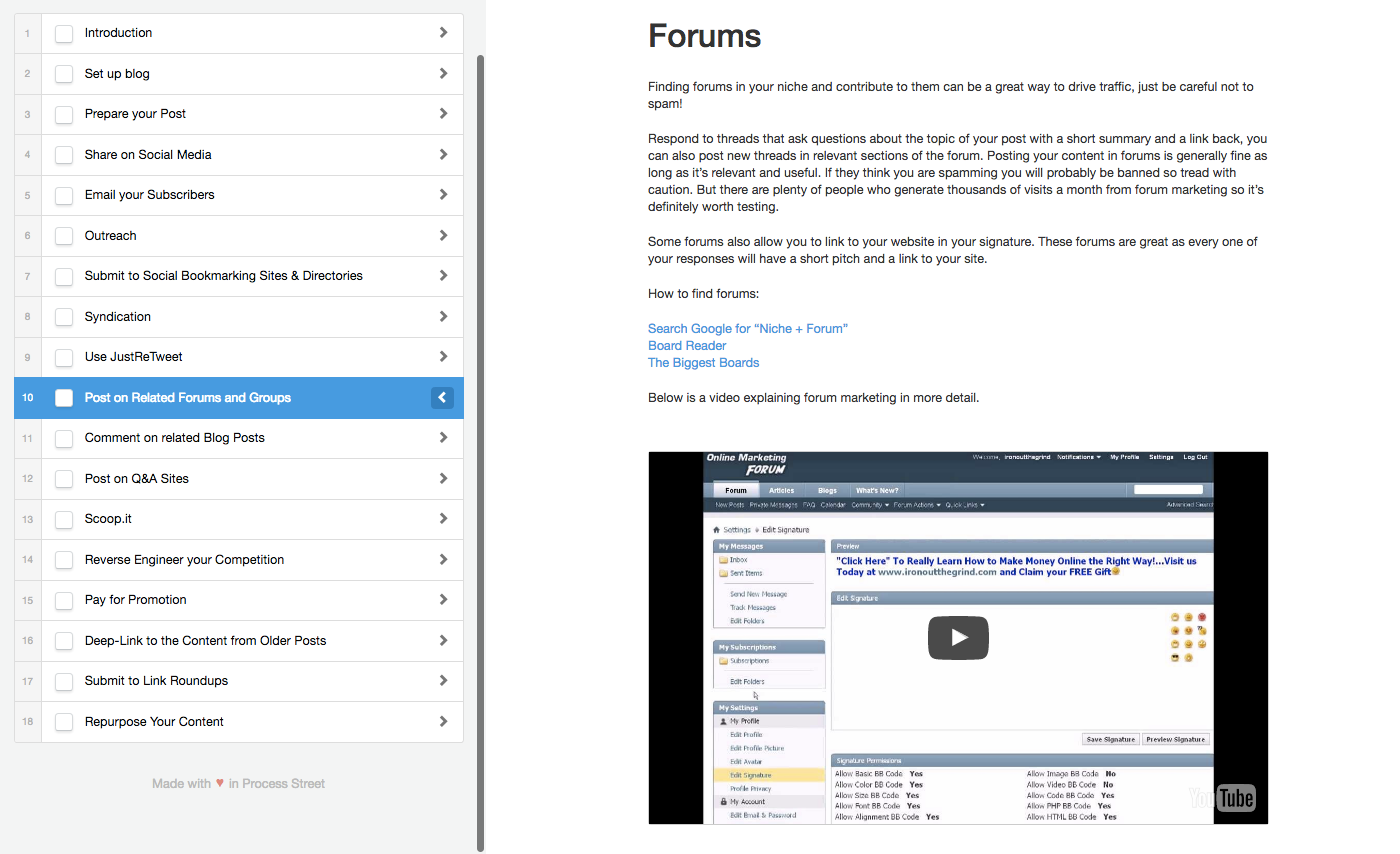Open chevron for Share on Social Media
Image resolution: width=1400 pixels, height=854 pixels.
(443, 155)
